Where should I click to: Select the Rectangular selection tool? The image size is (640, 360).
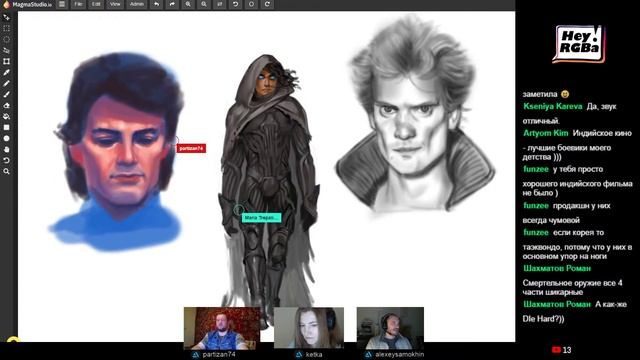pos(7,29)
